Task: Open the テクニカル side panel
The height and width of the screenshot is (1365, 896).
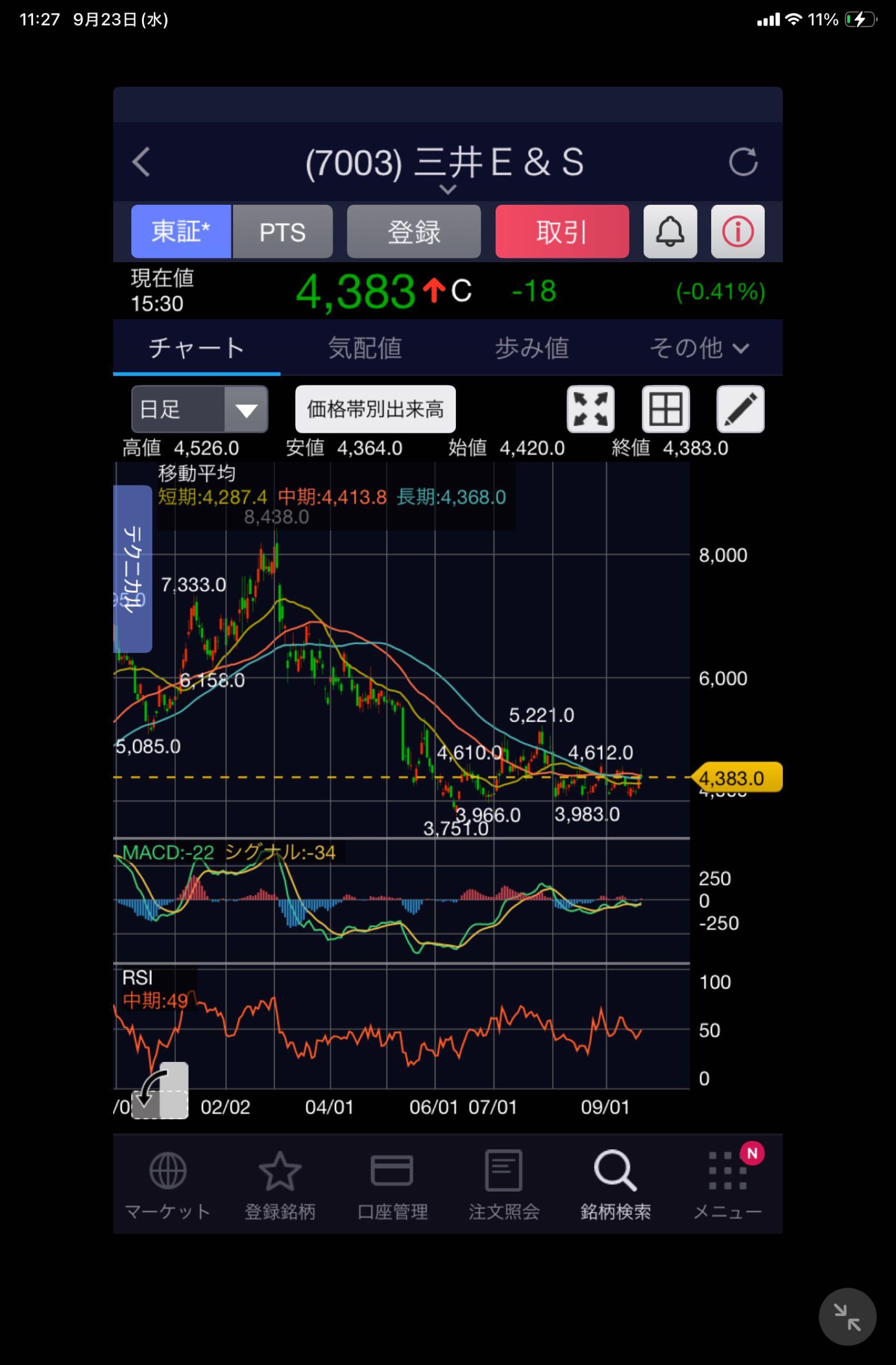Action: [x=133, y=569]
